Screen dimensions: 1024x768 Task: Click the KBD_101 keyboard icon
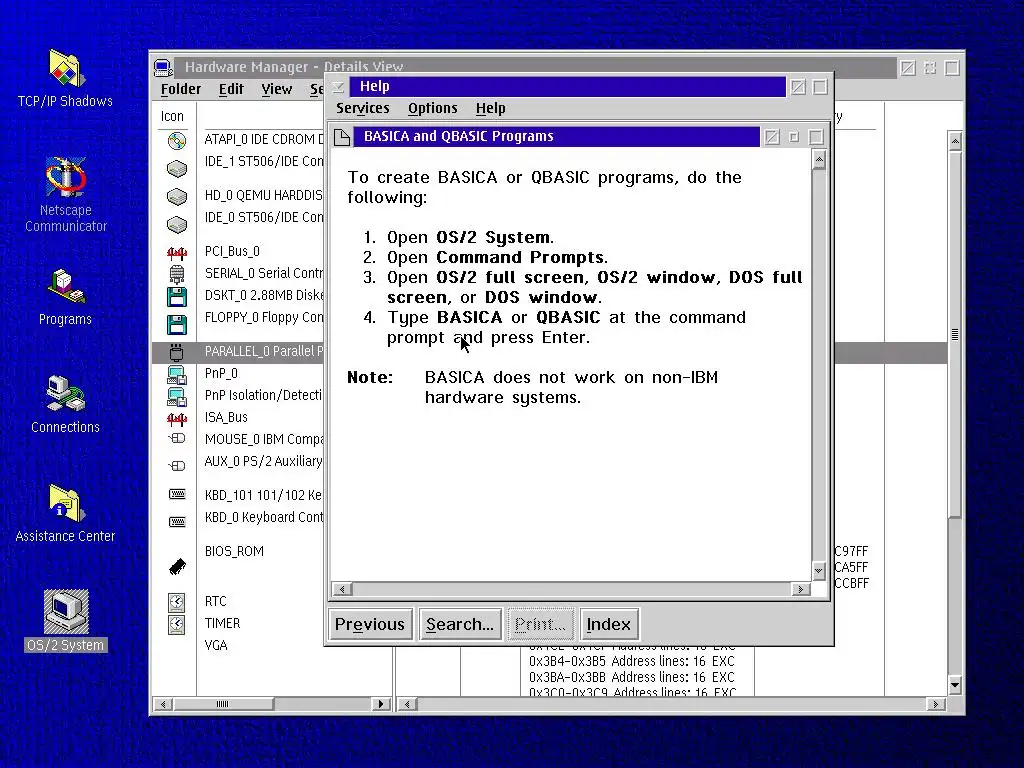tap(177, 494)
